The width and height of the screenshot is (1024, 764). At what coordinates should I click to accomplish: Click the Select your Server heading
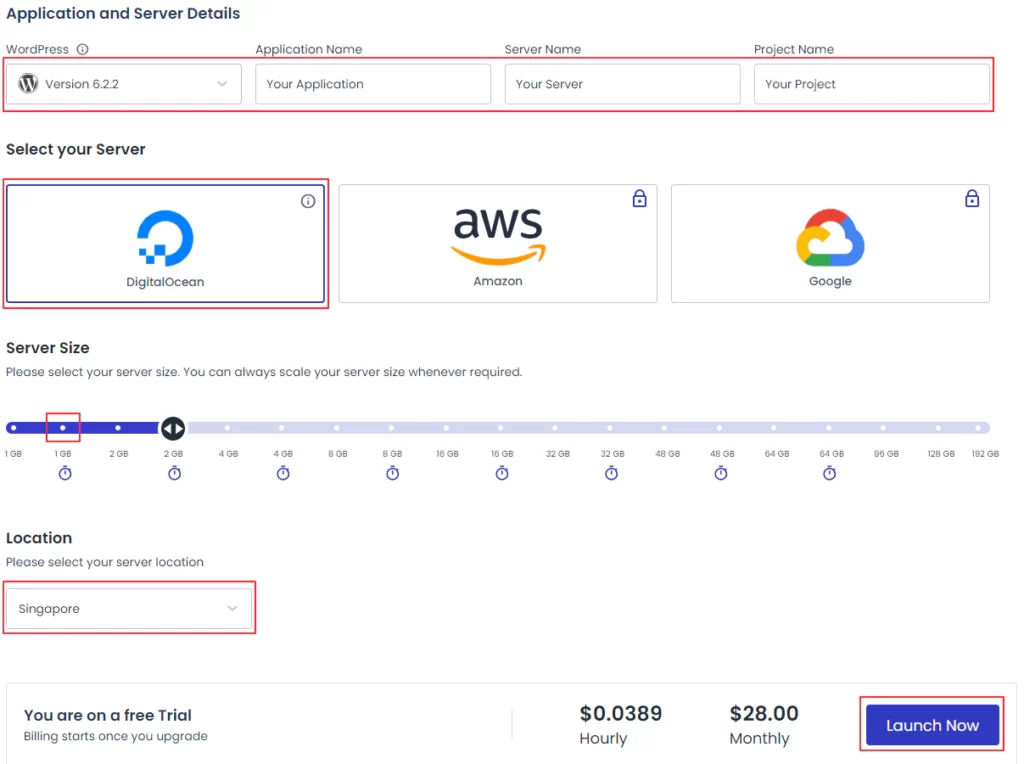[x=76, y=150]
